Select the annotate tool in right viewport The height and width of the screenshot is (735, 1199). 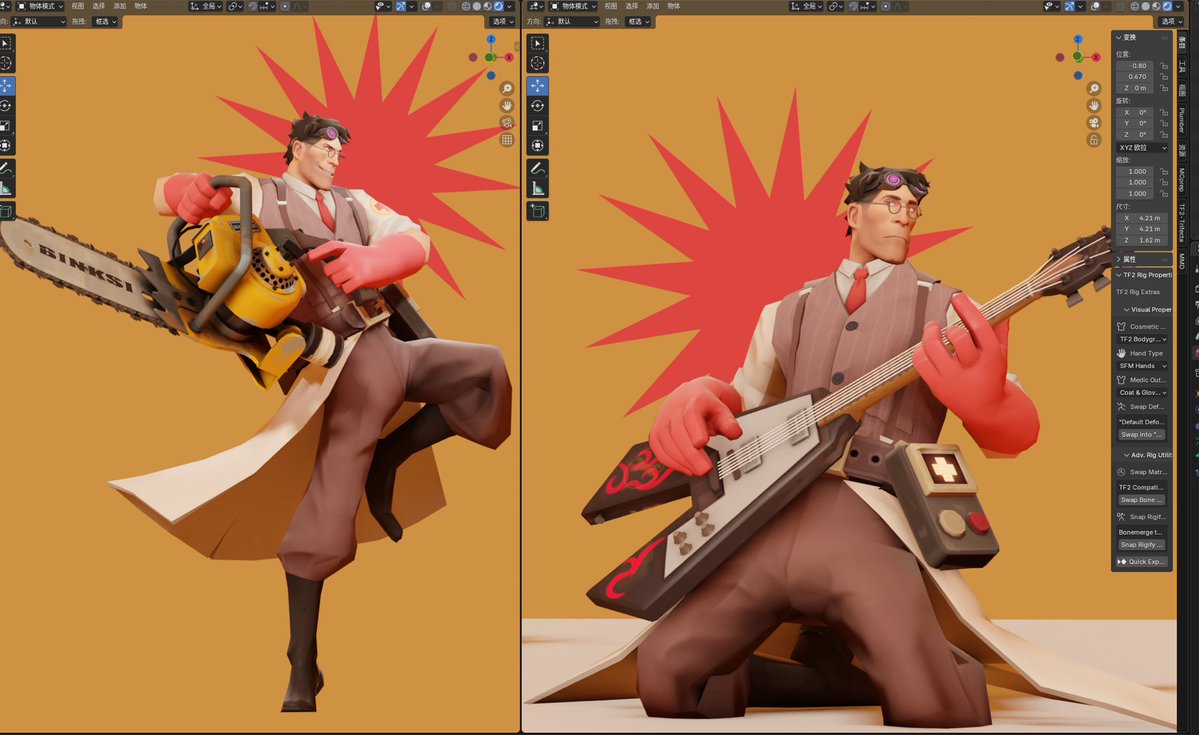click(538, 168)
